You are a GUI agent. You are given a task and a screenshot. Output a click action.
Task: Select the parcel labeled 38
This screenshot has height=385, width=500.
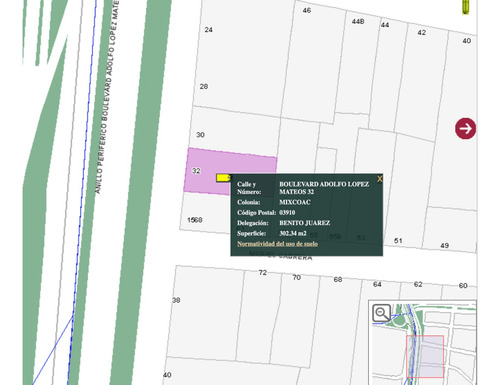tap(176, 300)
